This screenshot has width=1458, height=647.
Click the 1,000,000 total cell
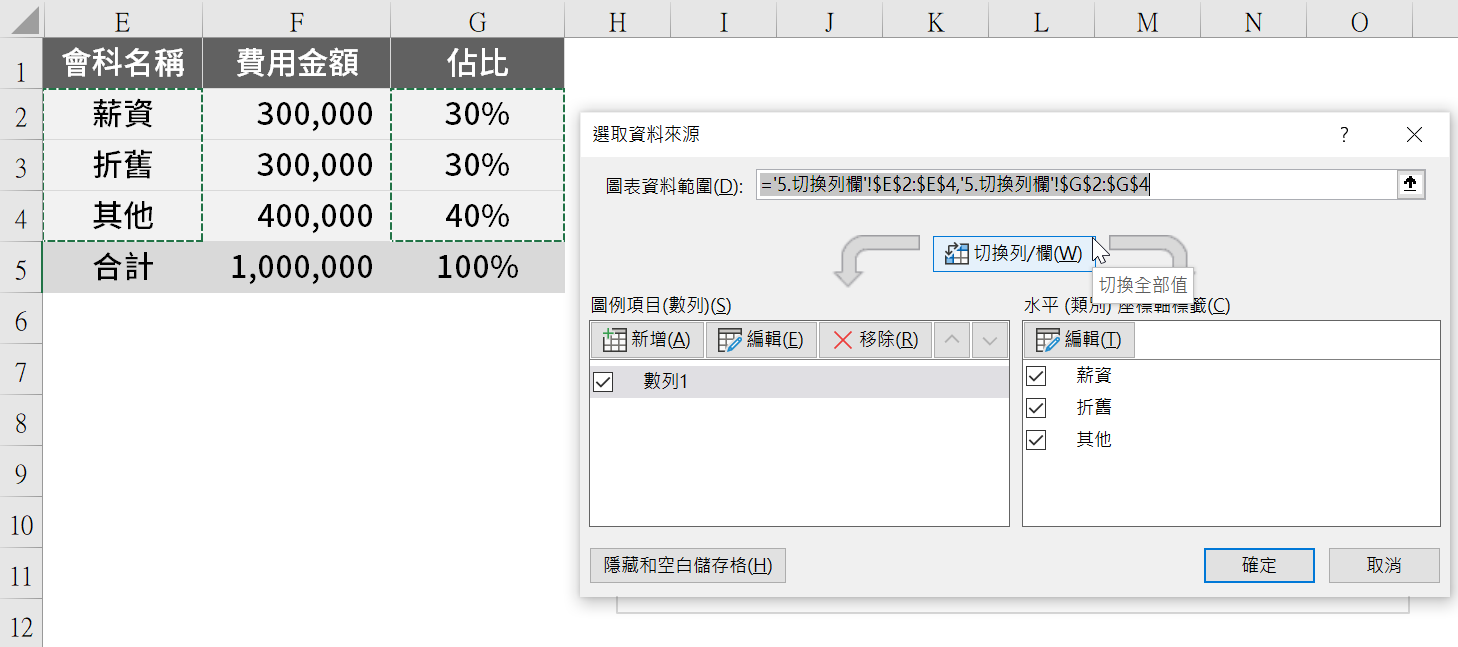click(297, 267)
